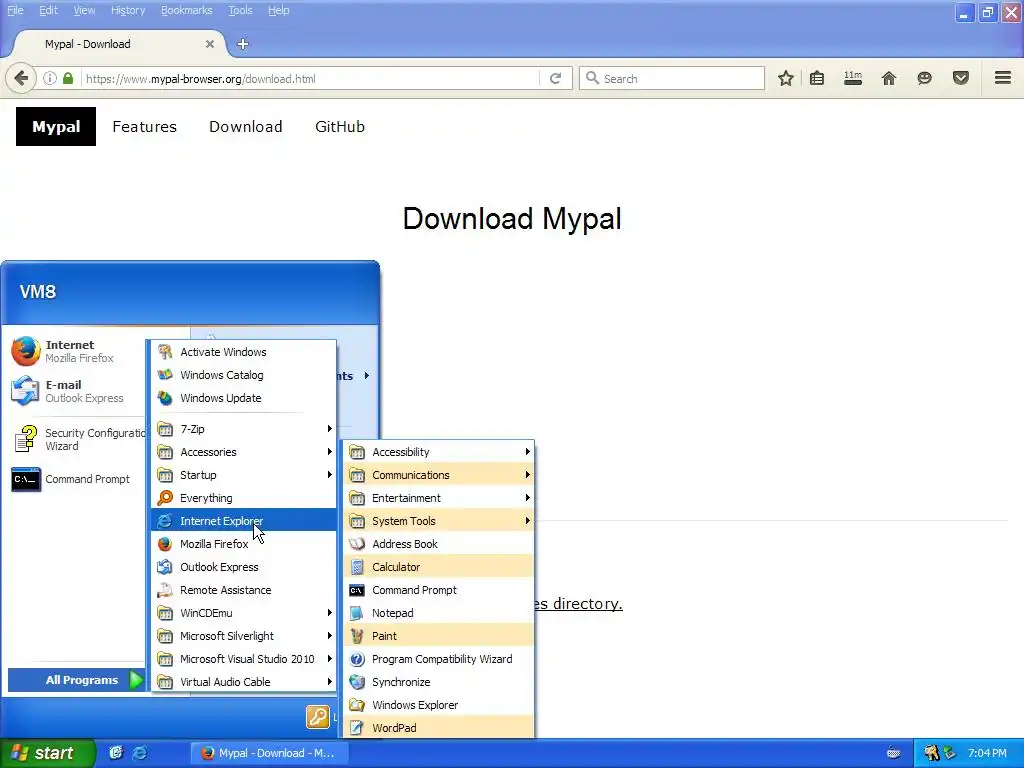The width and height of the screenshot is (1024, 768).
Task: Click the URL address bar
Action: click(311, 78)
